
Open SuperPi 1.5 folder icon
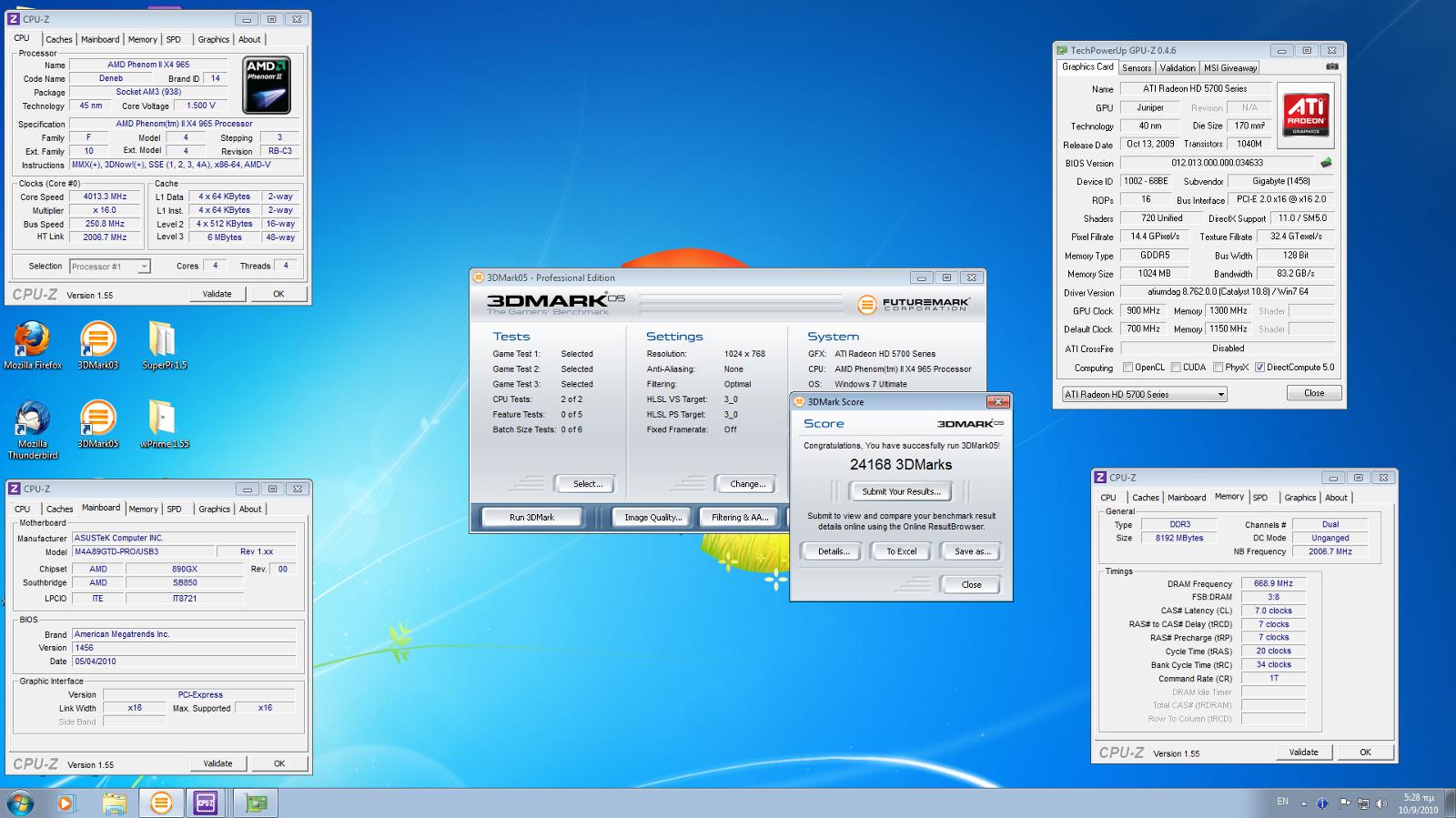(164, 346)
